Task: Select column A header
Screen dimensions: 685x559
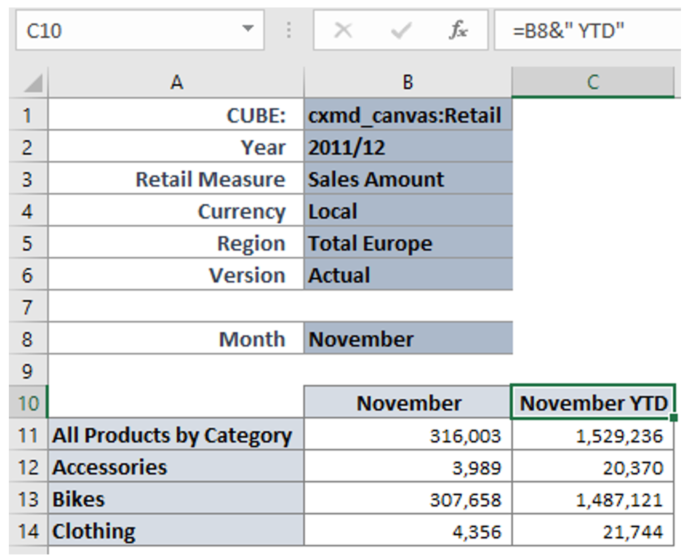Action: (x=176, y=83)
